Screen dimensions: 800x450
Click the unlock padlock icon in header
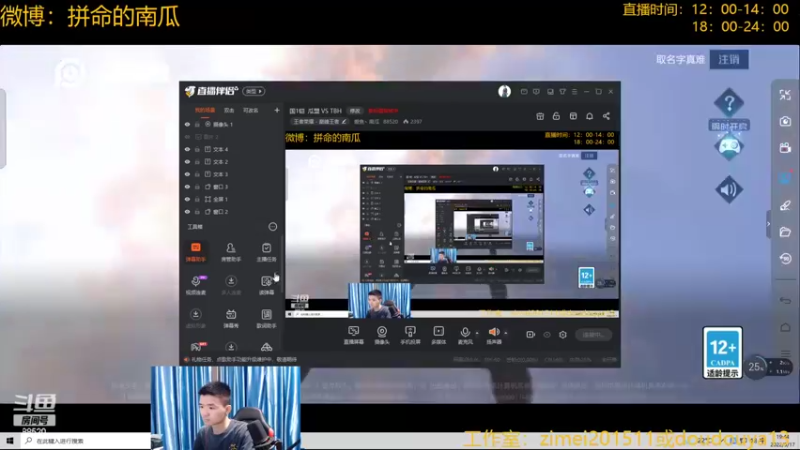pos(556,116)
